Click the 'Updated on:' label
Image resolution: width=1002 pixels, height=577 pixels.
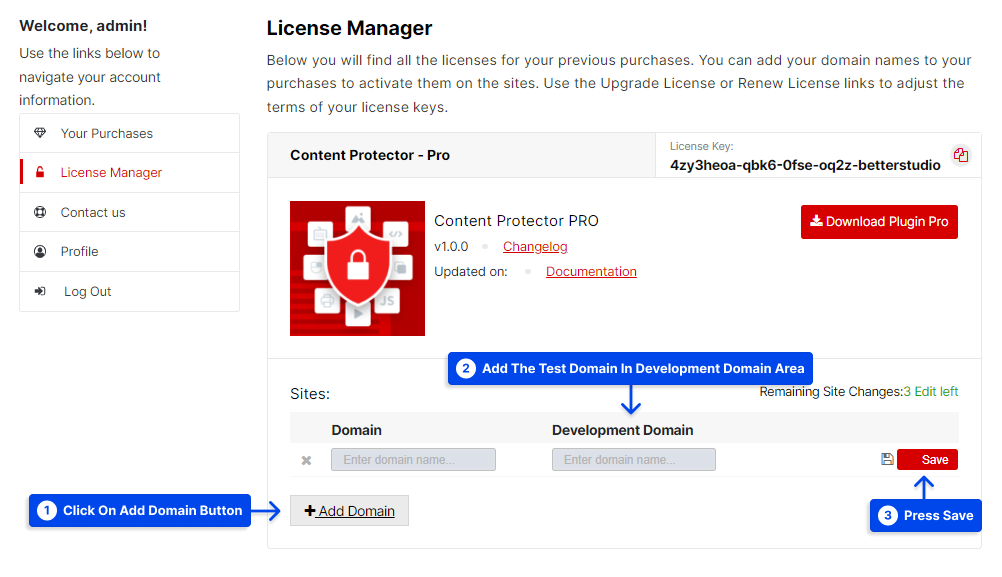tap(471, 272)
